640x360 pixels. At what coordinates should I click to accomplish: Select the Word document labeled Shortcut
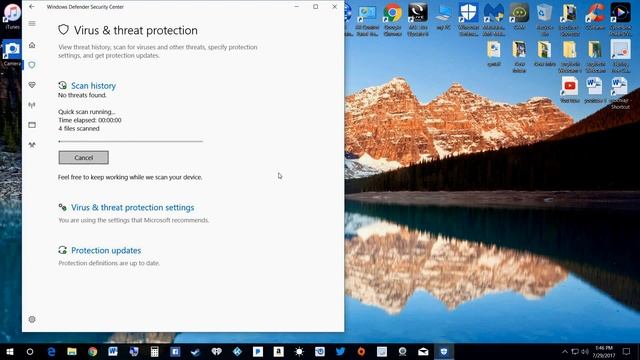click(620, 93)
